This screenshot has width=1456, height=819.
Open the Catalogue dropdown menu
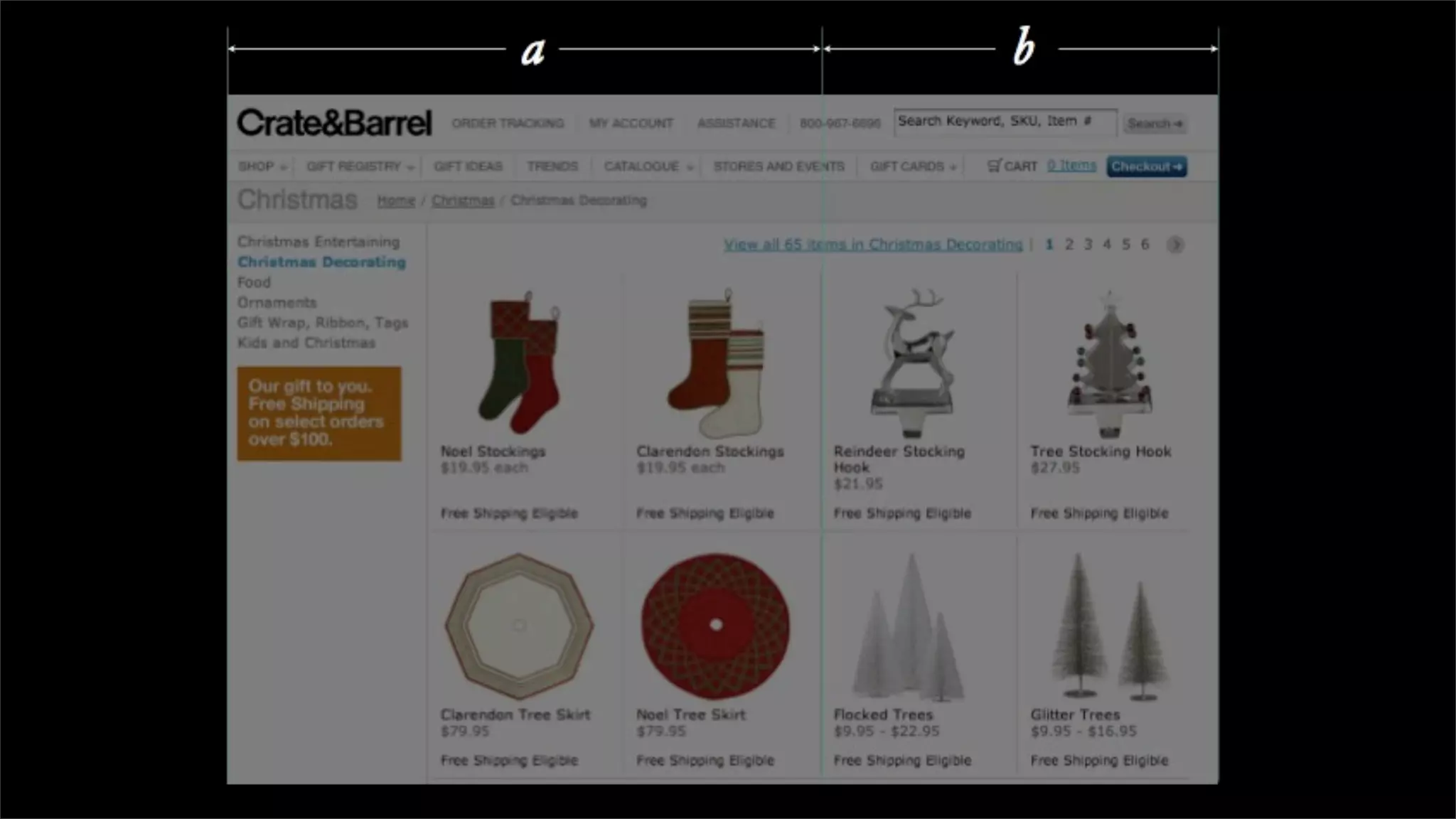[648, 166]
